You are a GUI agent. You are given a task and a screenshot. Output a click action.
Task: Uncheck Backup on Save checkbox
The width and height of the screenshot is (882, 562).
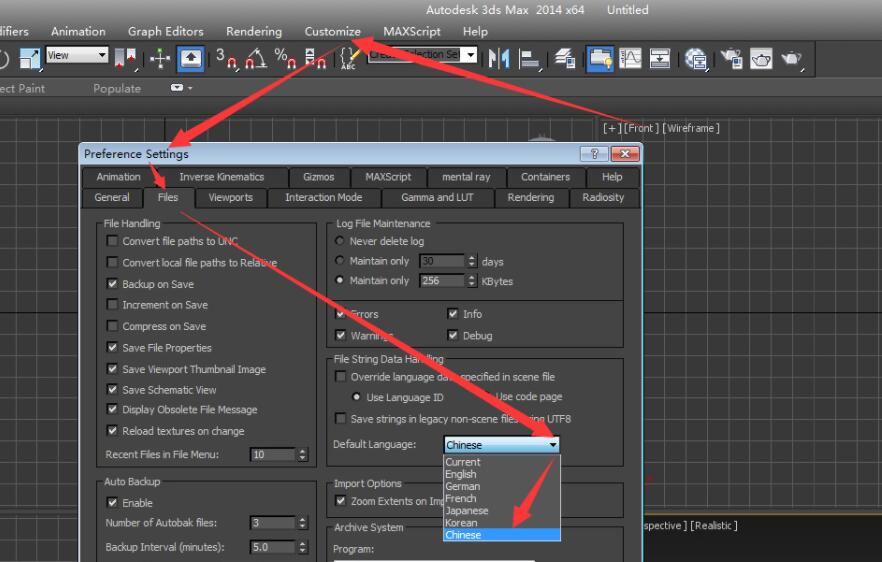113,284
